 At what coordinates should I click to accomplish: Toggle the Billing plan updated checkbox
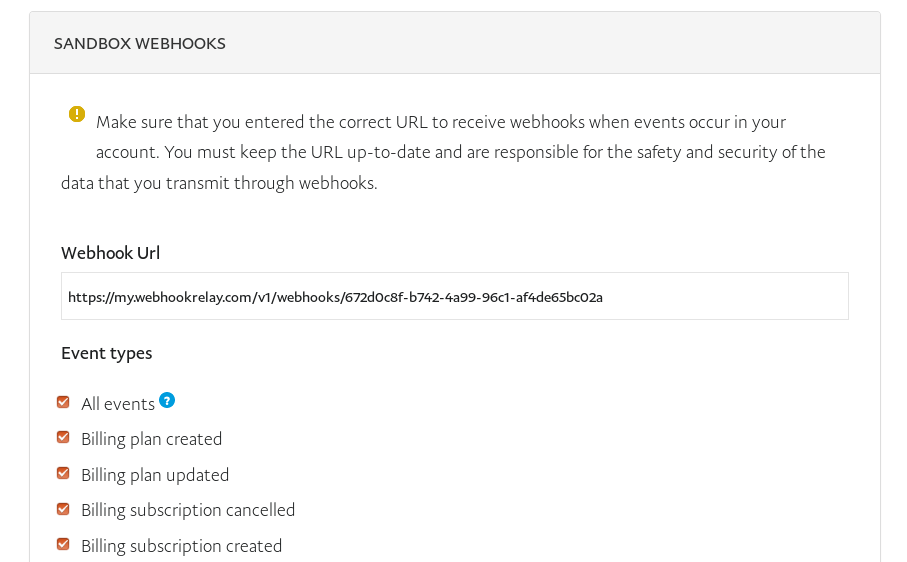(x=63, y=473)
